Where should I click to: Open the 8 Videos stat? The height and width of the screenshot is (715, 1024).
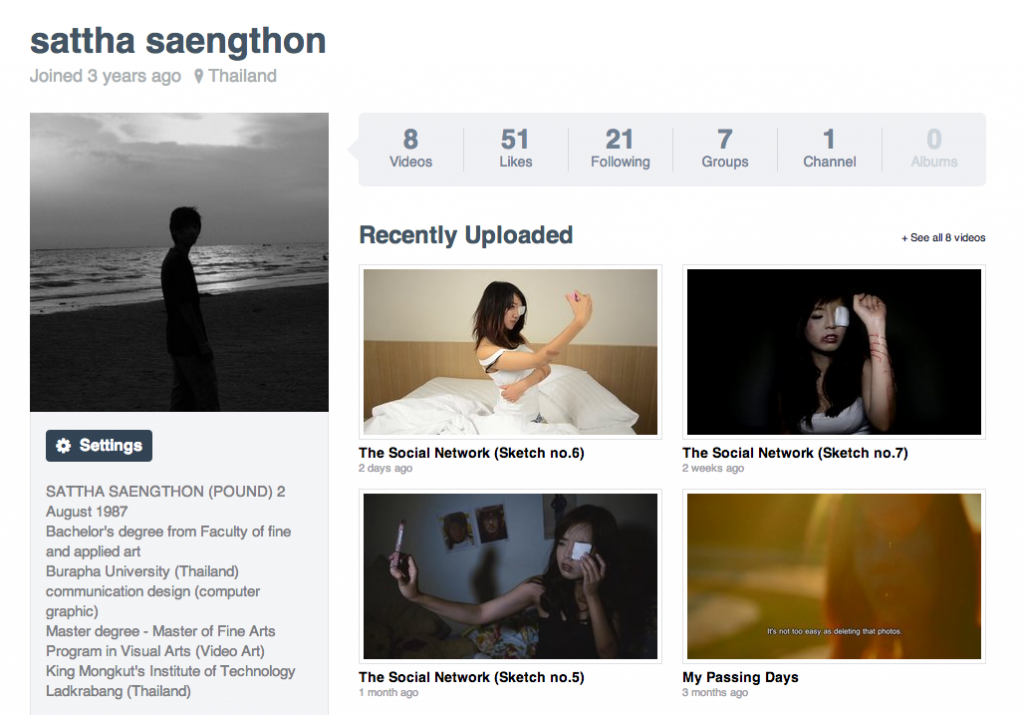pos(411,149)
